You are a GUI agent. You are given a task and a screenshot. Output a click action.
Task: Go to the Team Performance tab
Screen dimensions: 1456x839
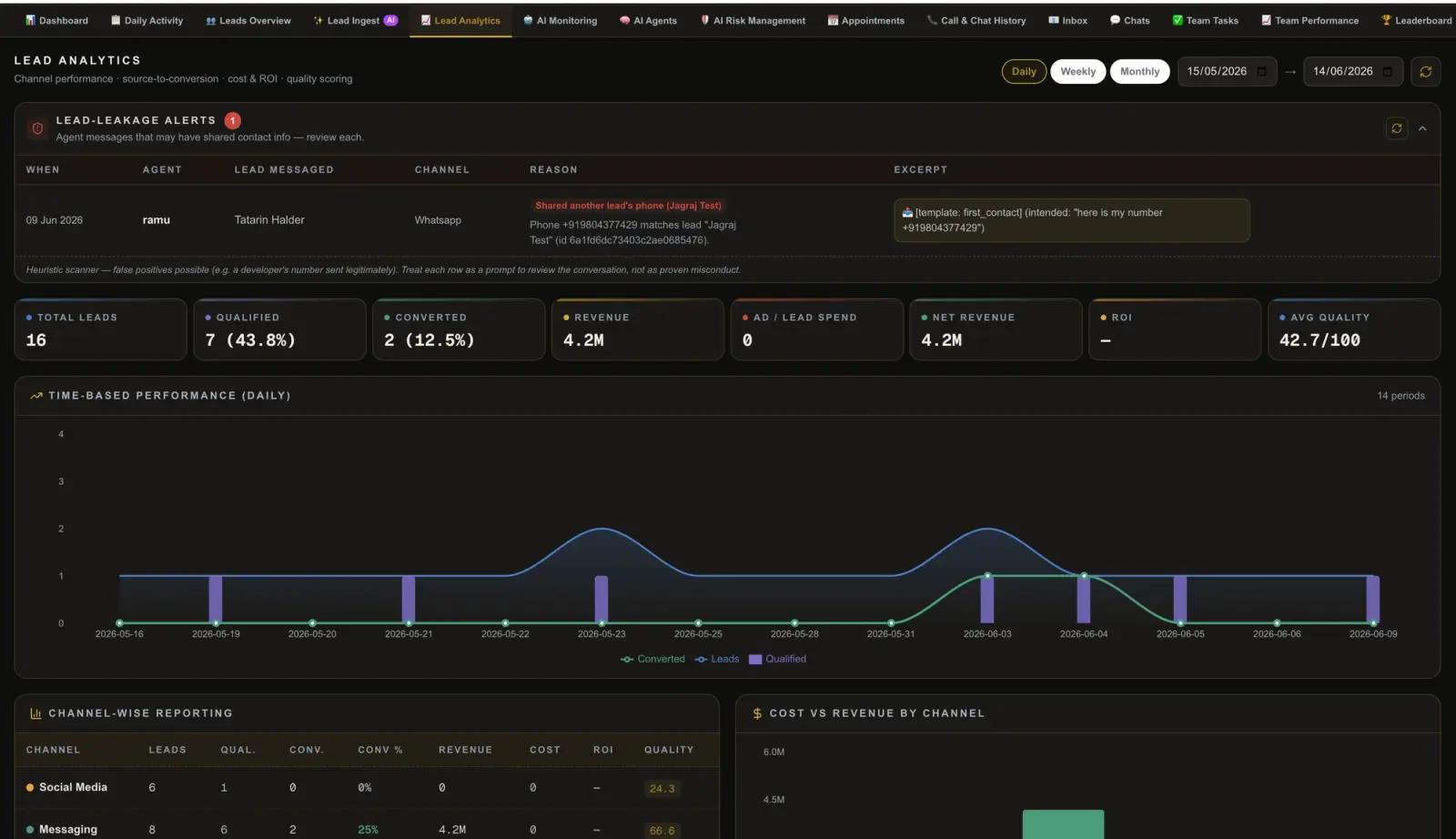tap(1309, 20)
